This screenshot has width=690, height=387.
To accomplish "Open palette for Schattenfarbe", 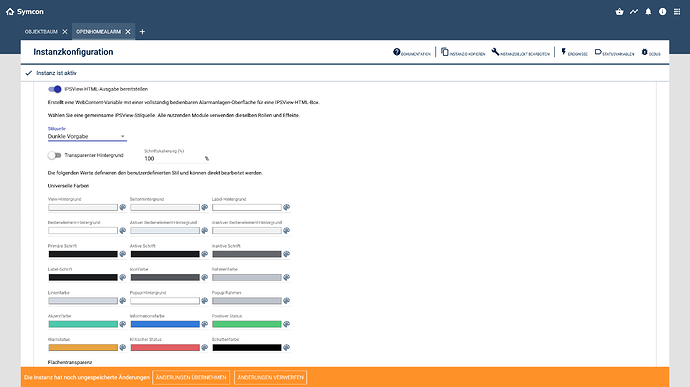I will [286, 347].
